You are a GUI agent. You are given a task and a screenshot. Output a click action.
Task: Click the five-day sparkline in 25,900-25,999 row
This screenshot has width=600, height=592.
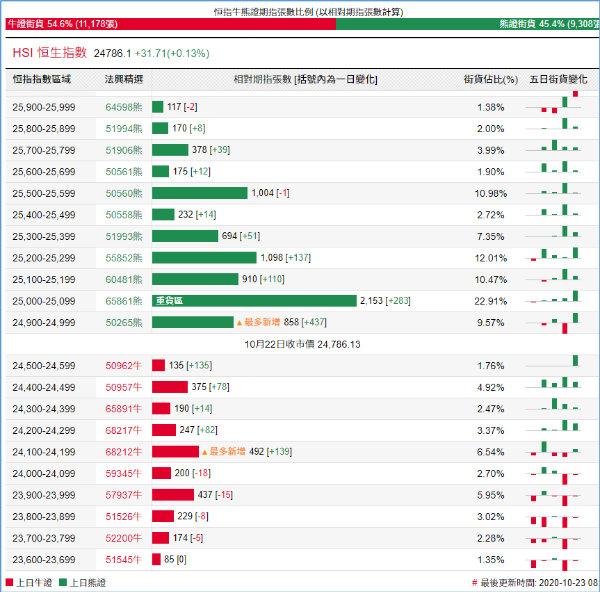click(x=554, y=103)
